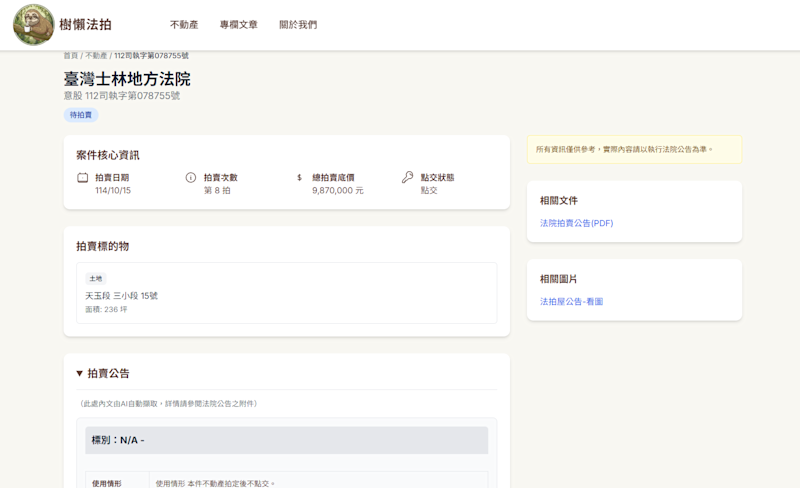Click the 待拍賣 status badge
Screen dimensions: 800x488
[x=81, y=115]
